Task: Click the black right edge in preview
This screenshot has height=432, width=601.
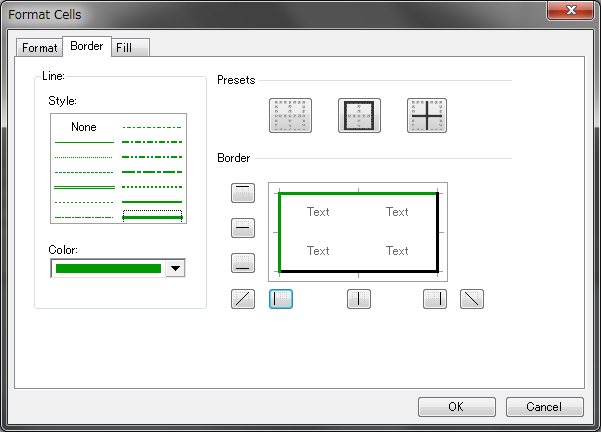Action: click(437, 232)
